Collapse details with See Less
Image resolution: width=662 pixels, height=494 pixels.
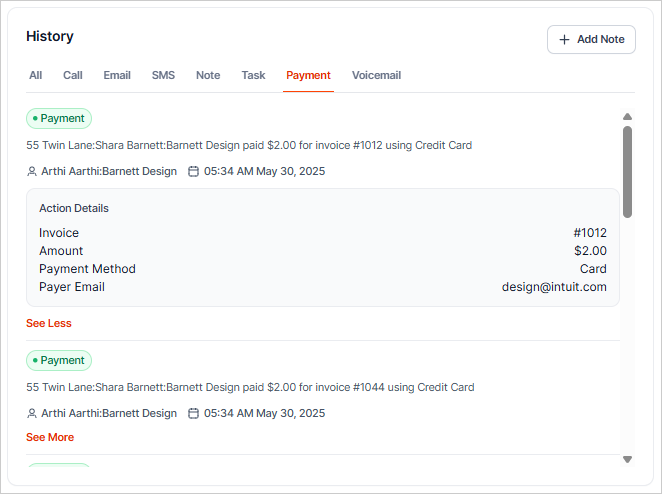(49, 323)
